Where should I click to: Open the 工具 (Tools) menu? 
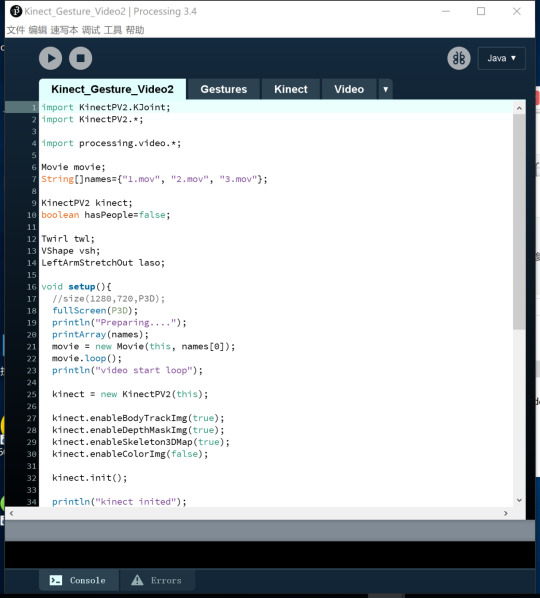coord(113,30)
